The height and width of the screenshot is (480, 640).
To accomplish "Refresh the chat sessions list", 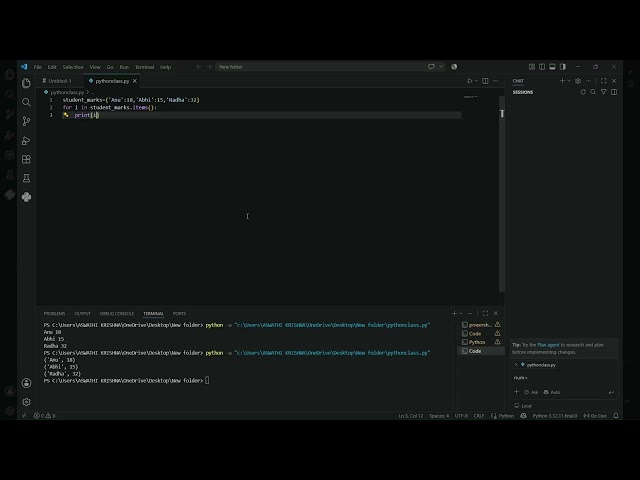I will click(583, 92).
